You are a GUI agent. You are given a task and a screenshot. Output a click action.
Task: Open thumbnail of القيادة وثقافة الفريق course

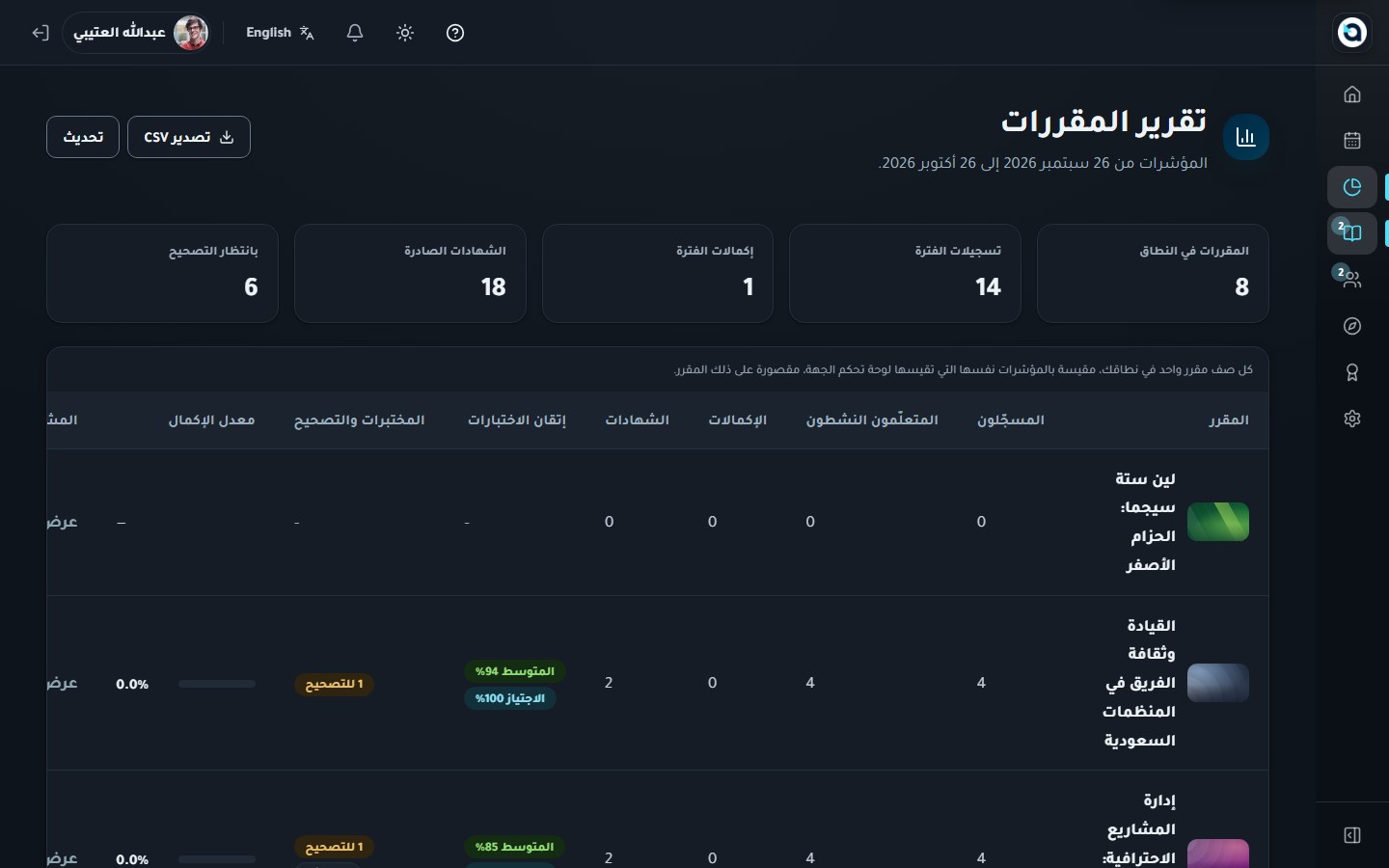click(x=1218, y=683)
